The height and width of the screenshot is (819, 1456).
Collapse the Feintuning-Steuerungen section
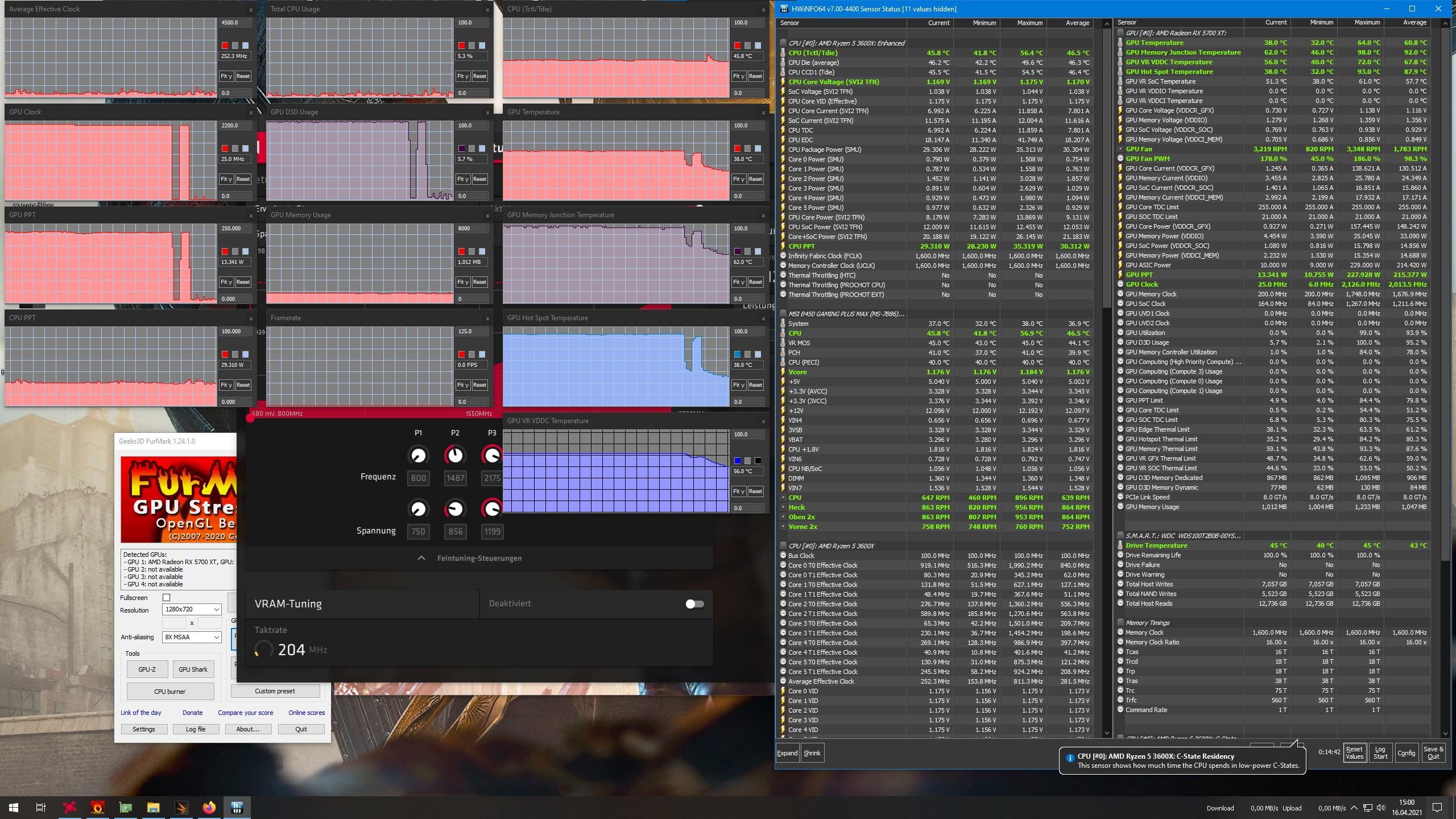(x=479, y=558)
